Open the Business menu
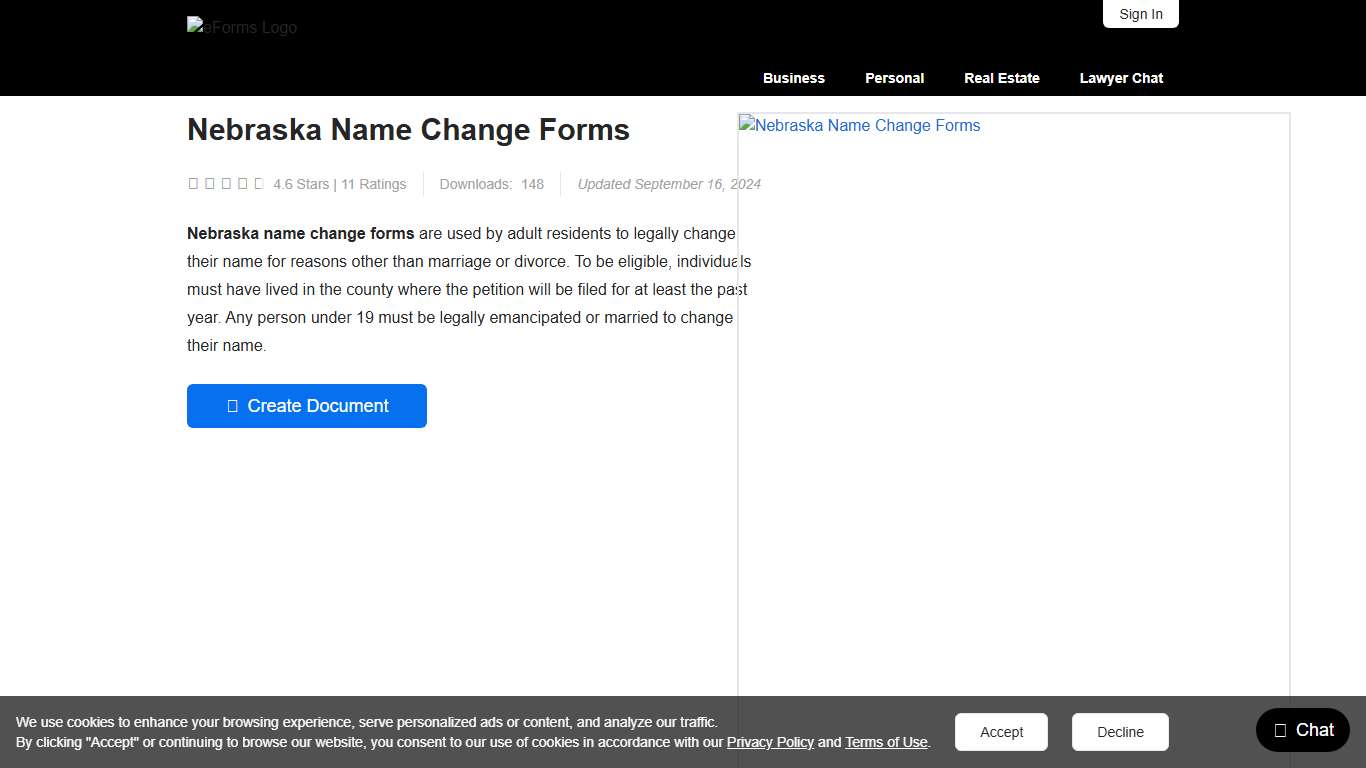 click(x=793, y=78)
